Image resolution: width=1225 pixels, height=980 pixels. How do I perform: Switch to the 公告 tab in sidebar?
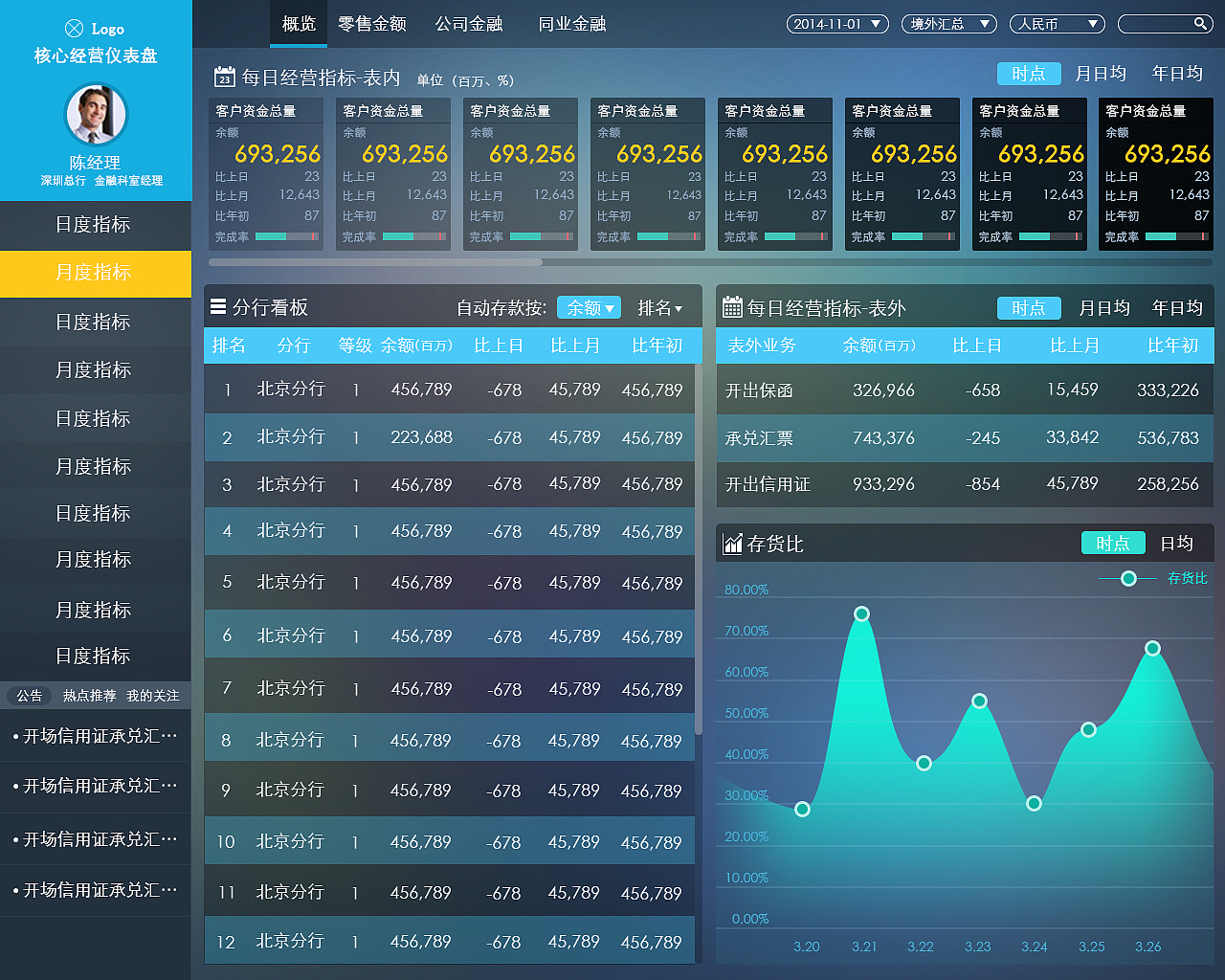point(30,696)
